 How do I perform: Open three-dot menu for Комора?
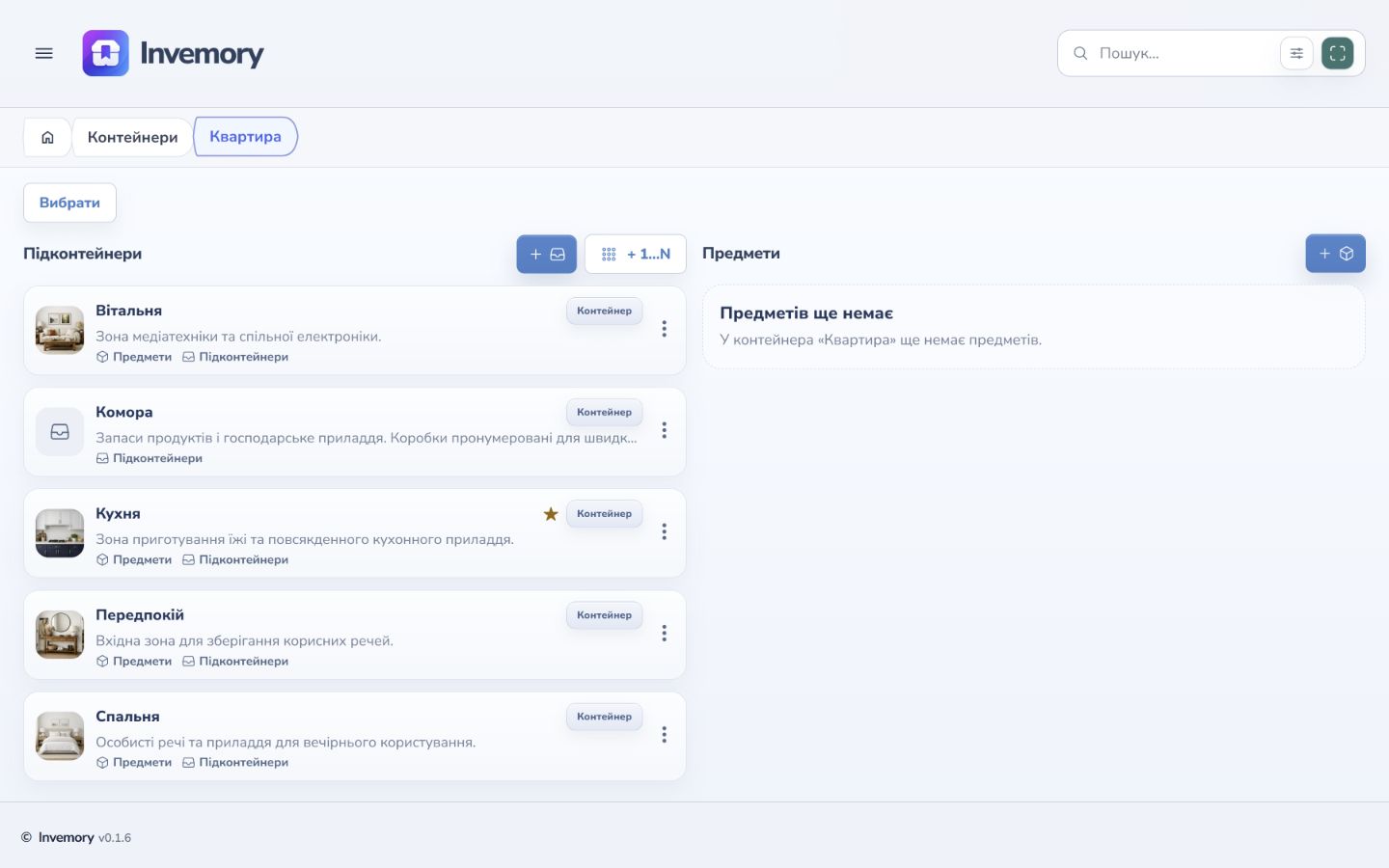664,430
